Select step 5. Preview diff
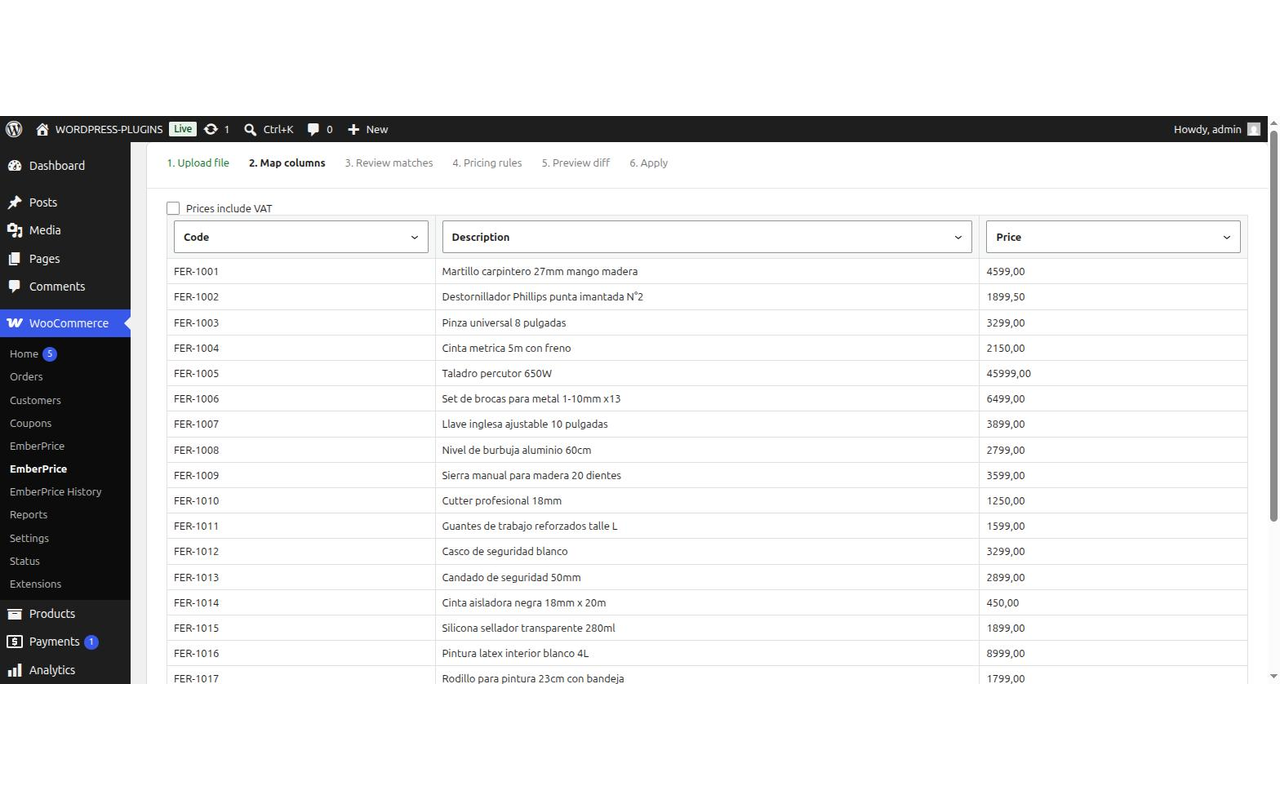This screenshot has height=800, width=1280. tap(576, 163)
